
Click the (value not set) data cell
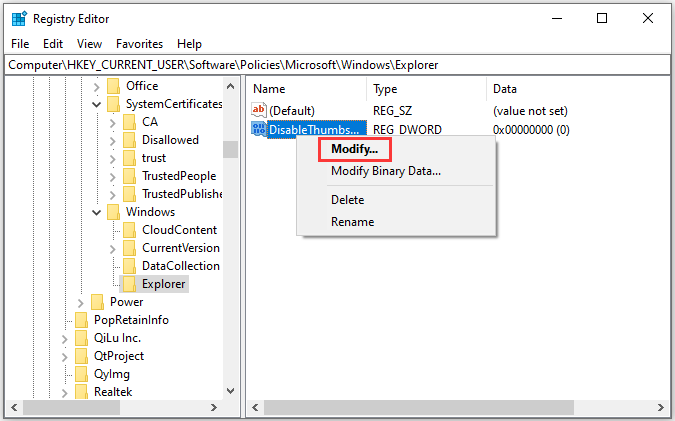pos(530,111)
